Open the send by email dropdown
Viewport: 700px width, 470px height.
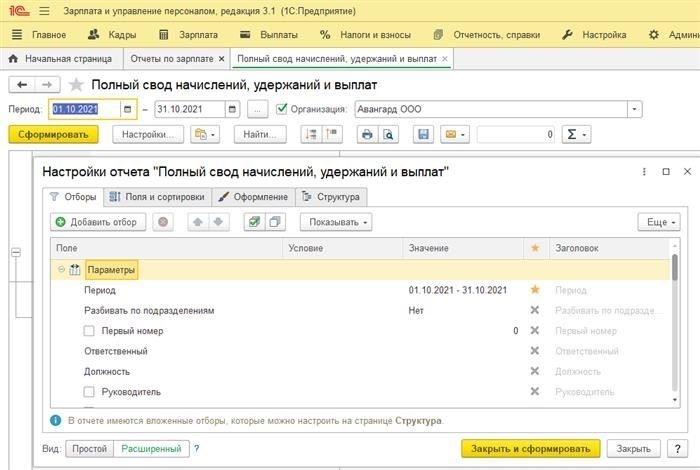(x=455, y=134)
